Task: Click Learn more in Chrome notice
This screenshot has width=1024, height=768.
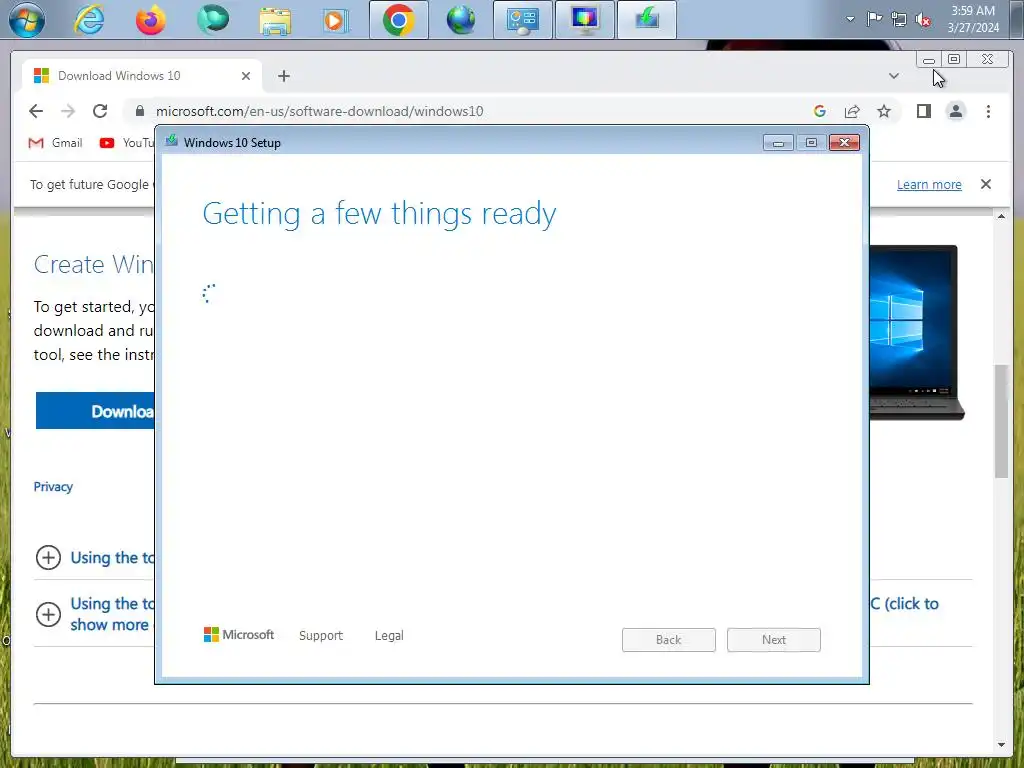Action: [x=929, y=184]
